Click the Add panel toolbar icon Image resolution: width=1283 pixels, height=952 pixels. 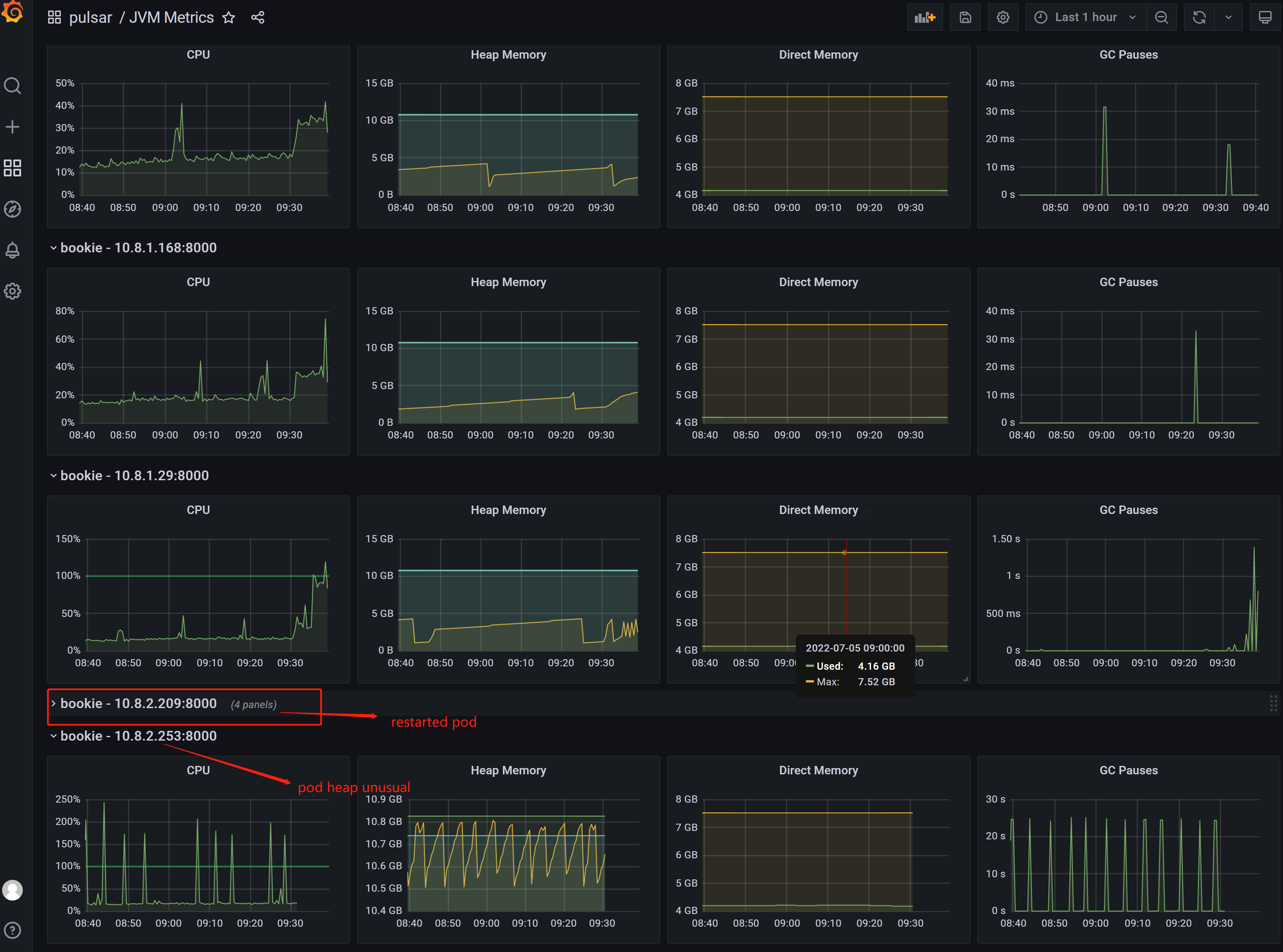click(925, 17)
